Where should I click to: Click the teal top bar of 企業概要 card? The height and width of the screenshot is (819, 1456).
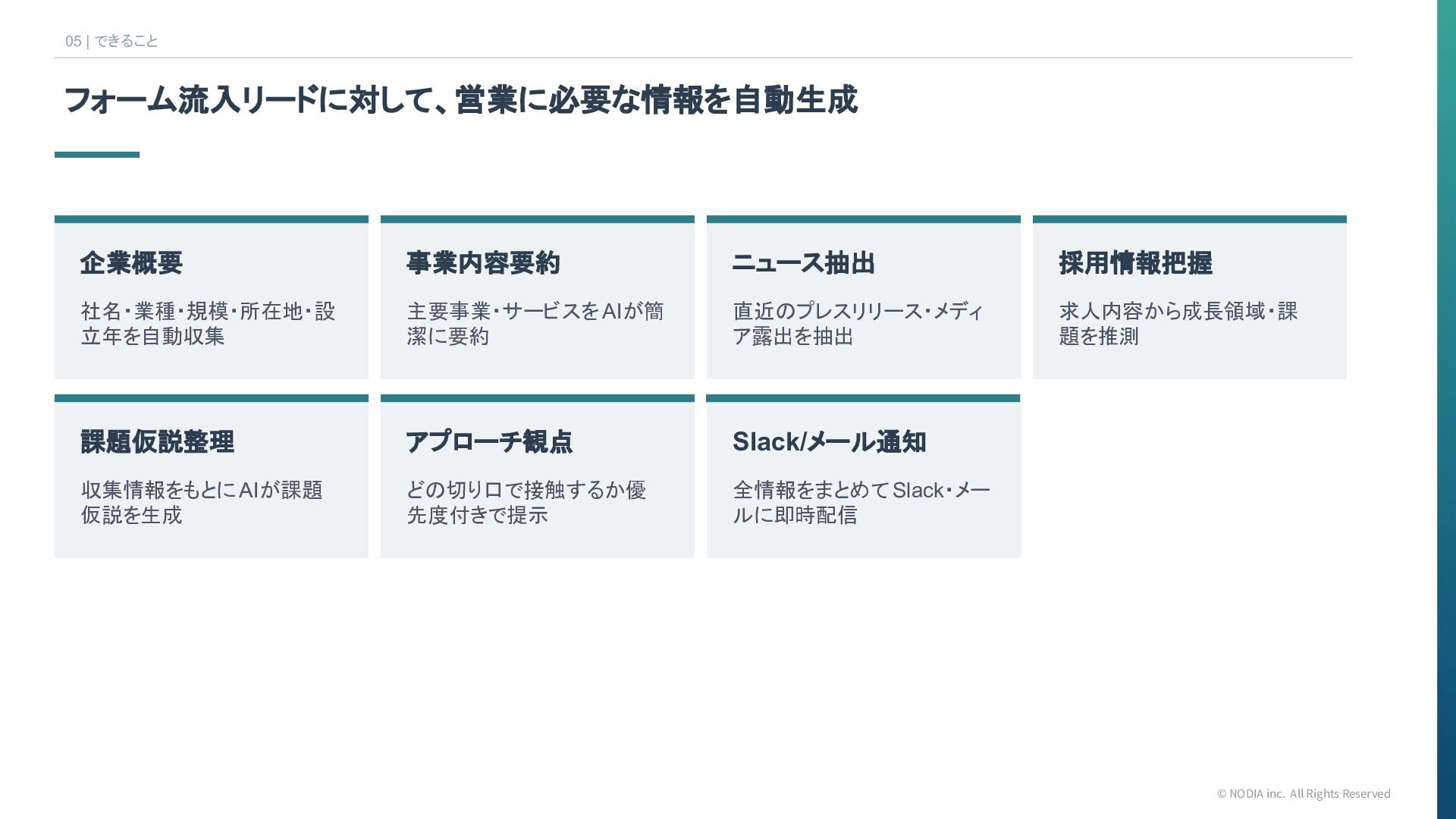click(212, 219)
